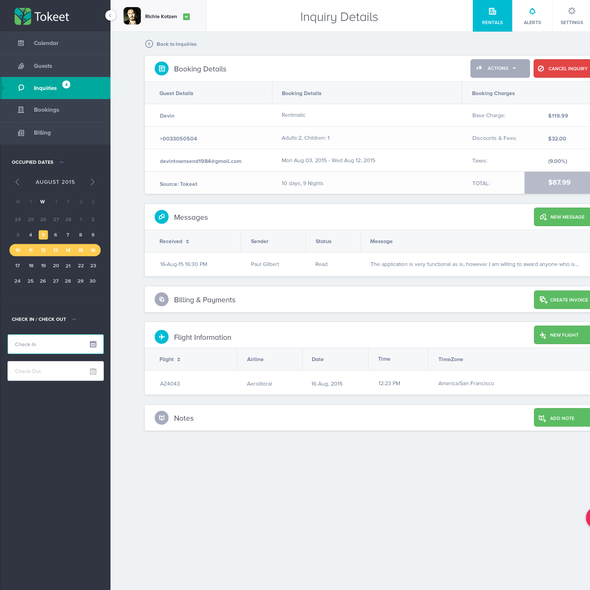Image resolution: width=590 pixels, height=590 pixels.
Task: Open the Settings tab
Action: point(571,16)
